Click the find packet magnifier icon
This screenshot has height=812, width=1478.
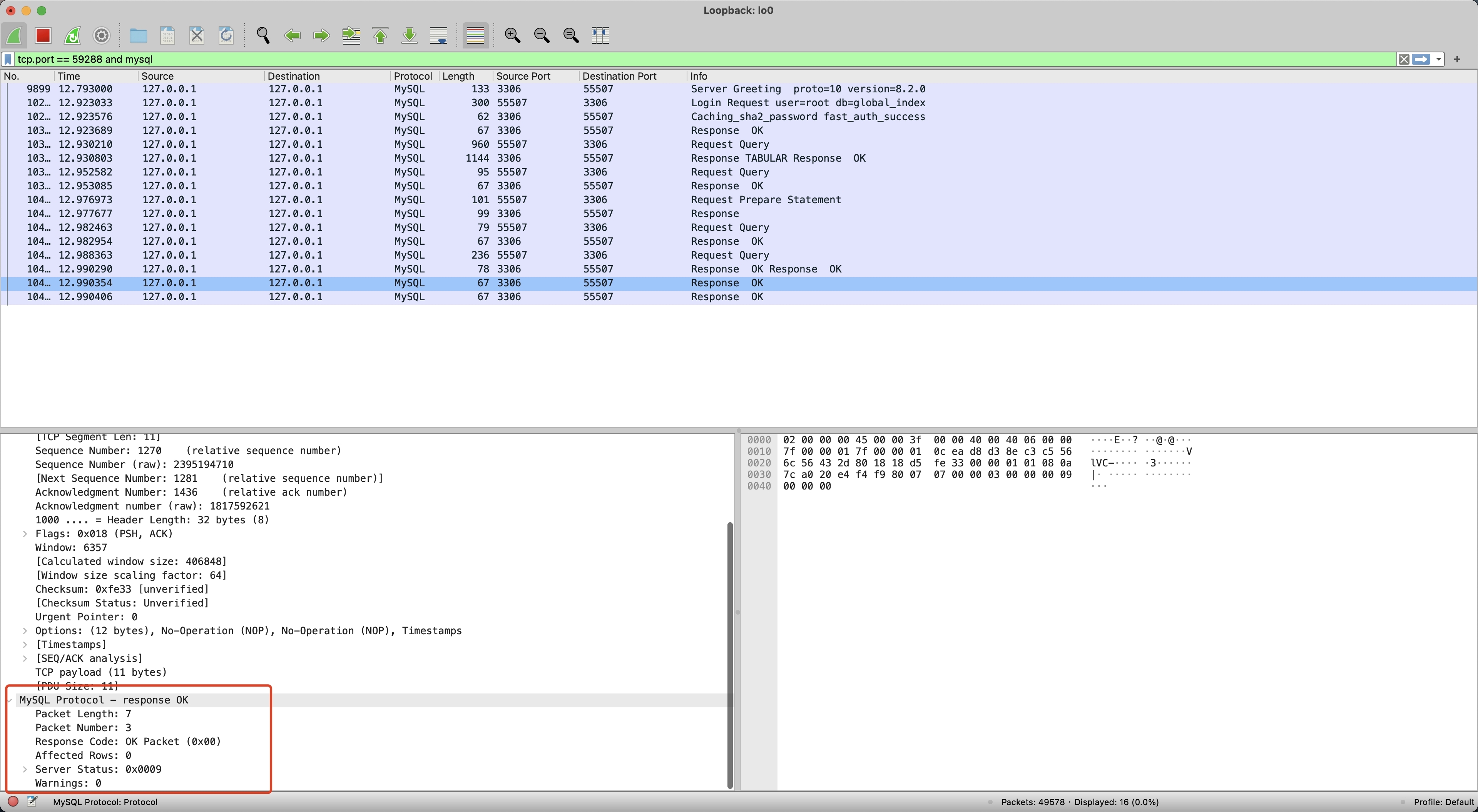coord(263,35)
